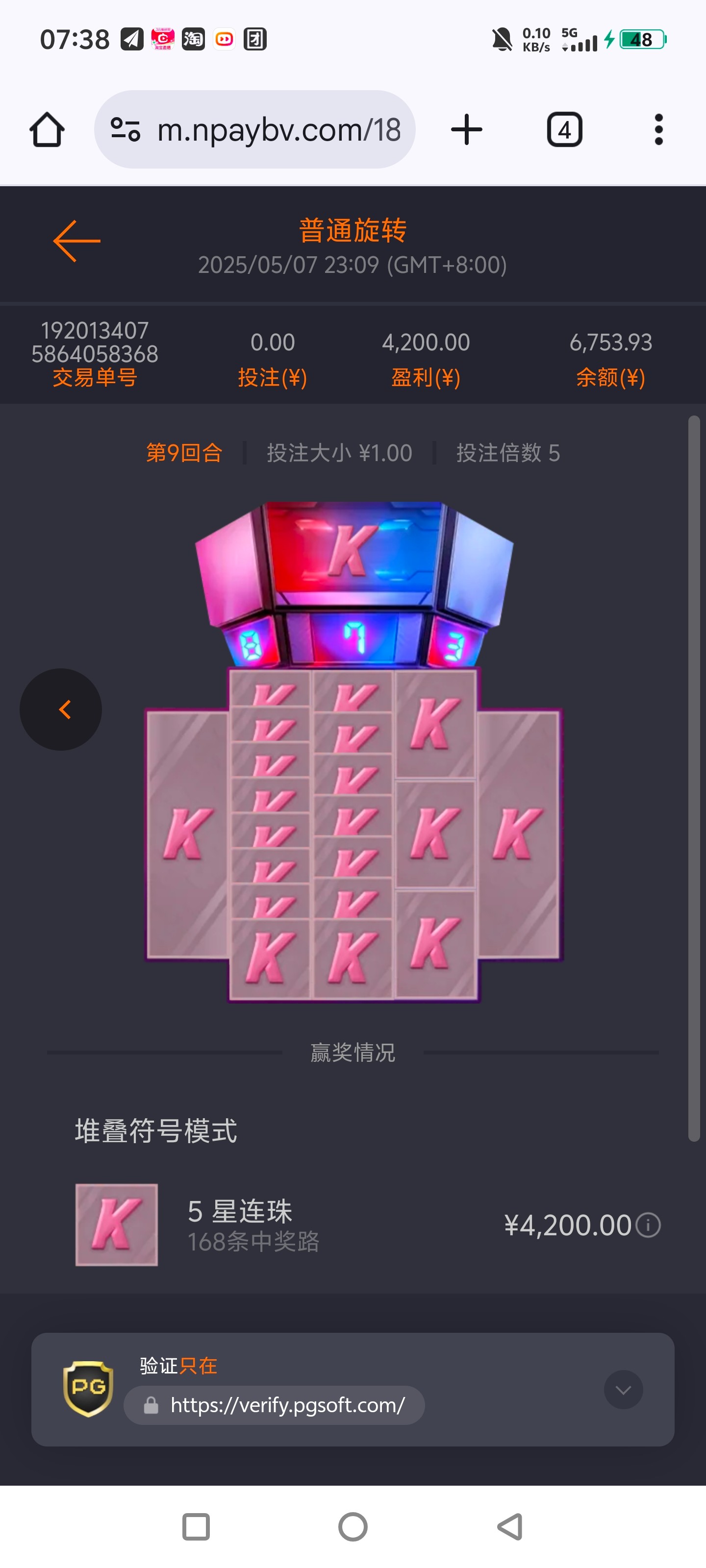Open the browser home icon

(47, 130)
